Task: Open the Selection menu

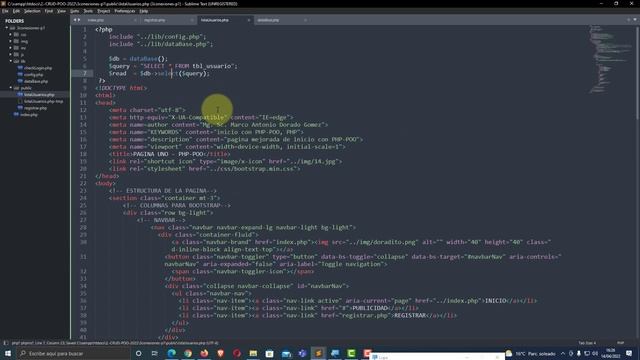Action: pyautogui.click(x=32, y=11)
